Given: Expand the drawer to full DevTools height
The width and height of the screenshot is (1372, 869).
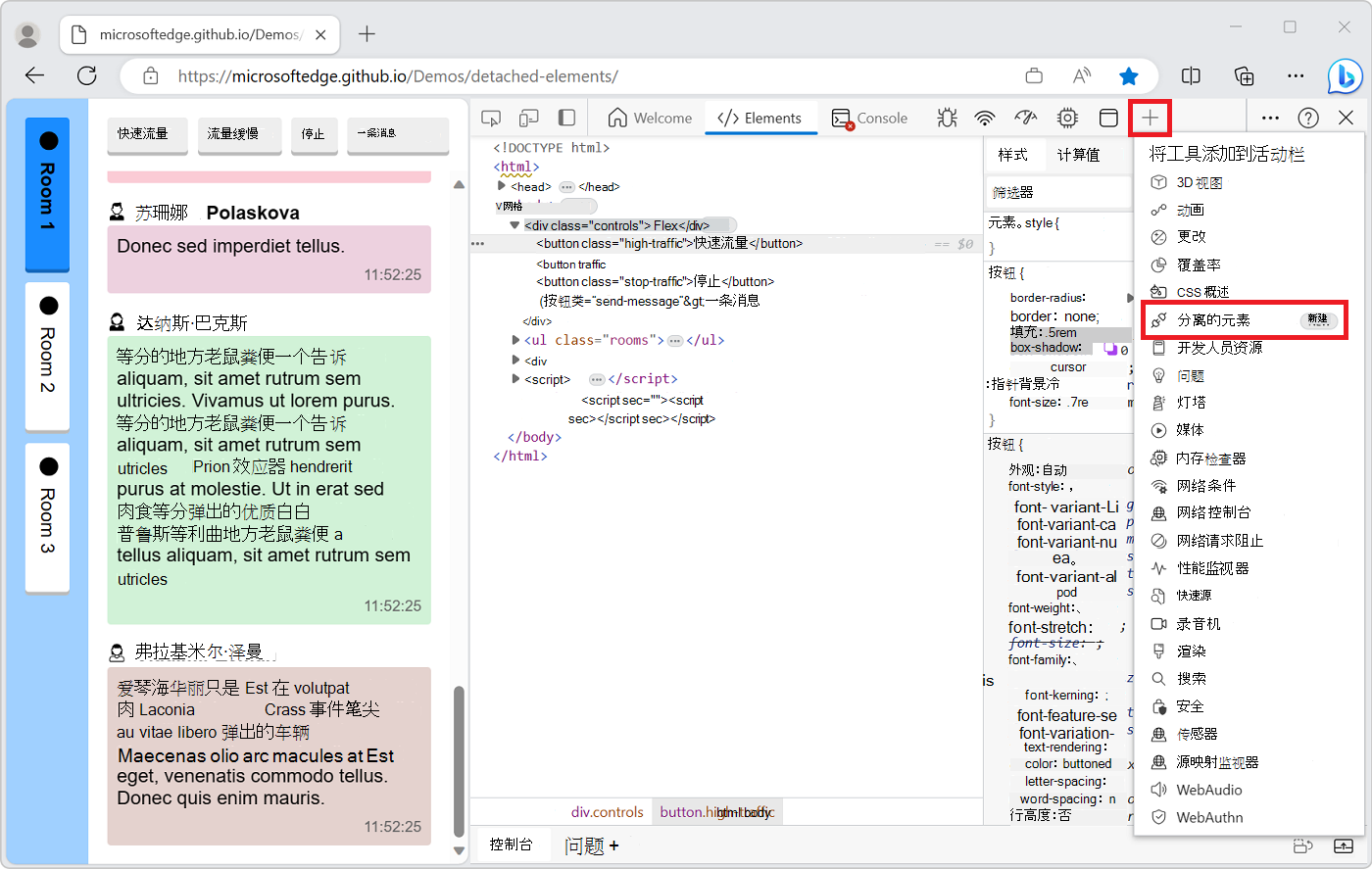Looking at the screenshot, I should [x=1343, y=845].
